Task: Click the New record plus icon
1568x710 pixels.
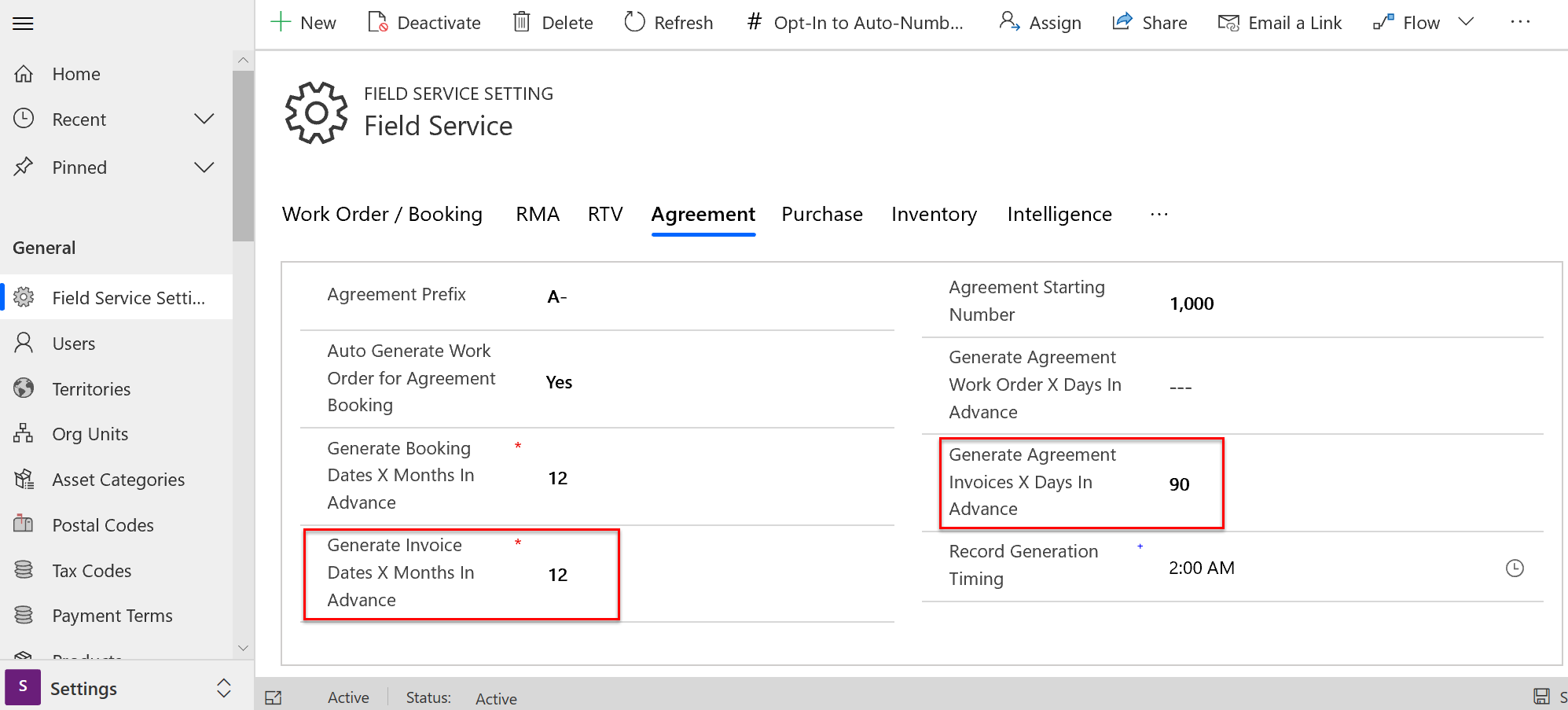Action: pyautogui.click(x=281, y=22)
